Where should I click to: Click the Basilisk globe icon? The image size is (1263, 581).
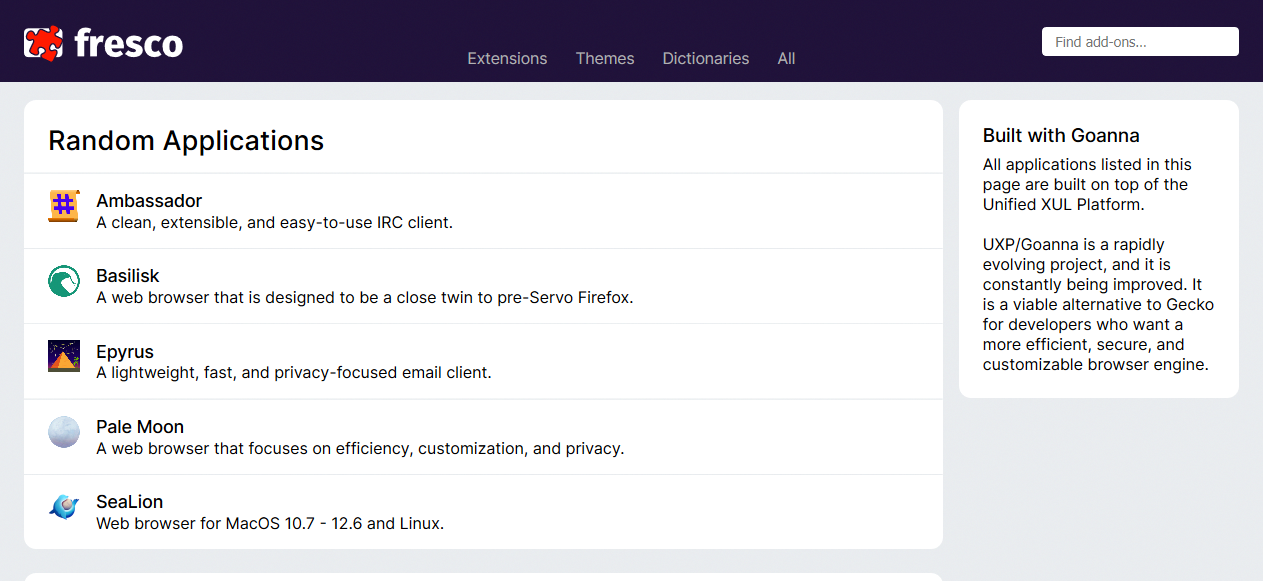coord(63,281)
